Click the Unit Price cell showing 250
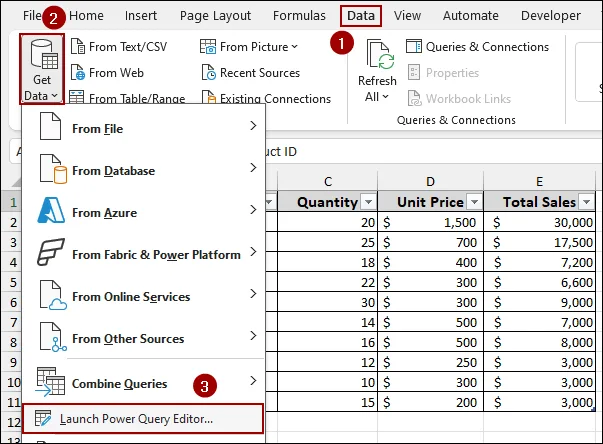Image resolution: width=603 pixels, height=444 pixels. (430, 362)
